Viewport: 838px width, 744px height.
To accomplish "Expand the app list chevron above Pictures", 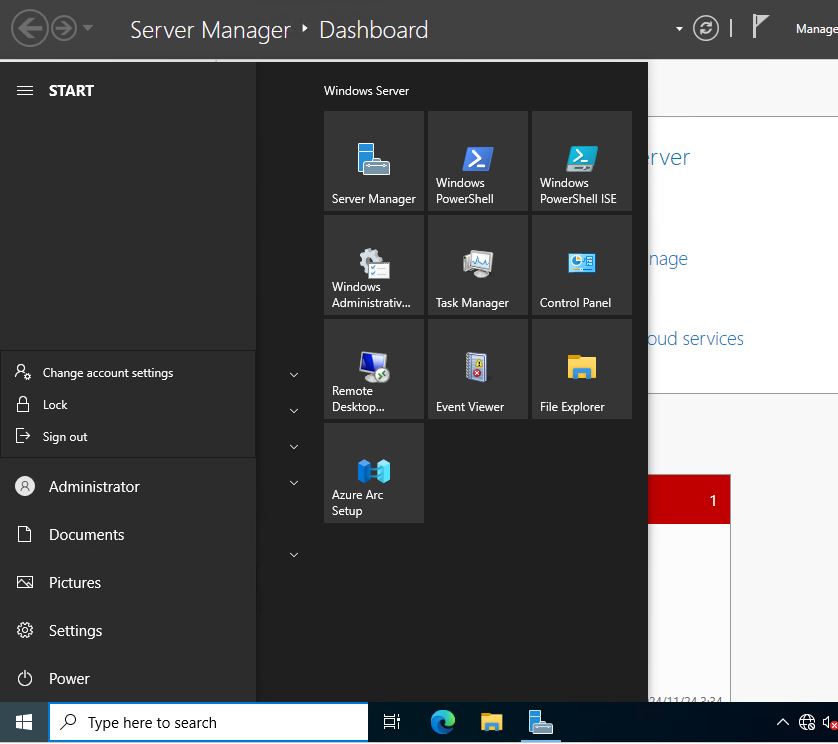I will pos(294,555).
